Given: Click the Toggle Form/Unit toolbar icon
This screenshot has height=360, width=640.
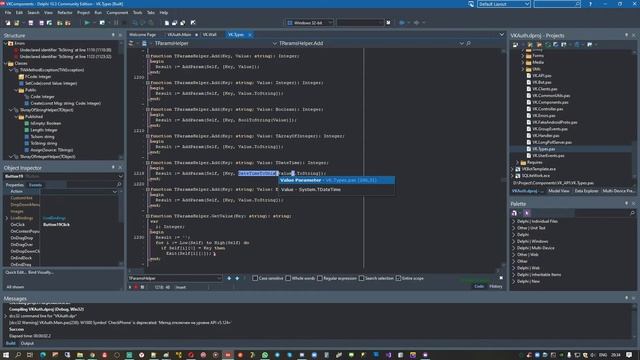Looking at the screenshot, I should tap(182, 23).
